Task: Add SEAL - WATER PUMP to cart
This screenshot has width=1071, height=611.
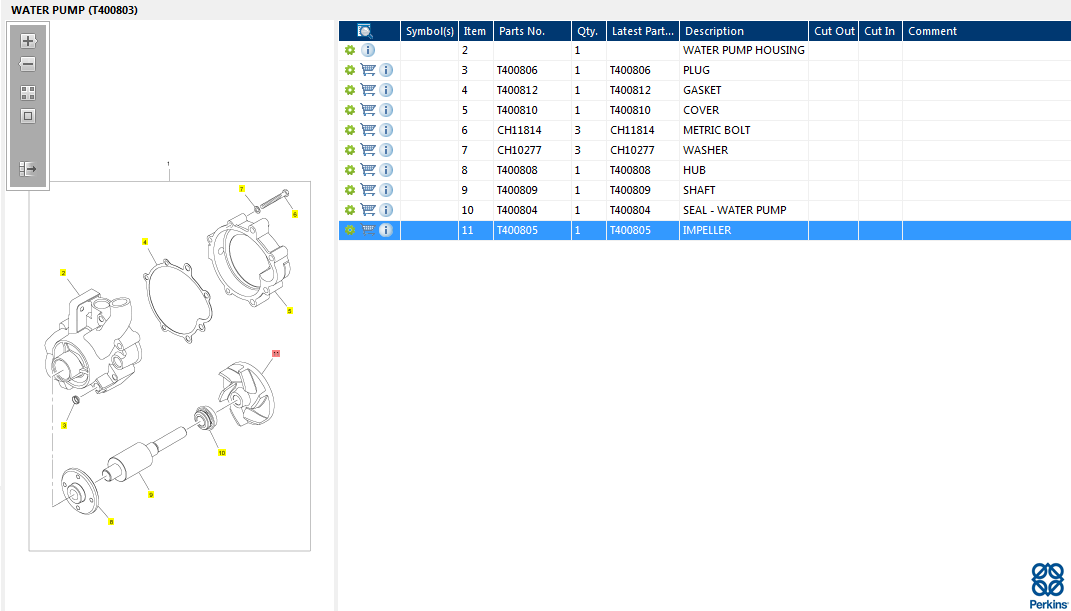Action: pyautogui.click(x=368, y=210)
